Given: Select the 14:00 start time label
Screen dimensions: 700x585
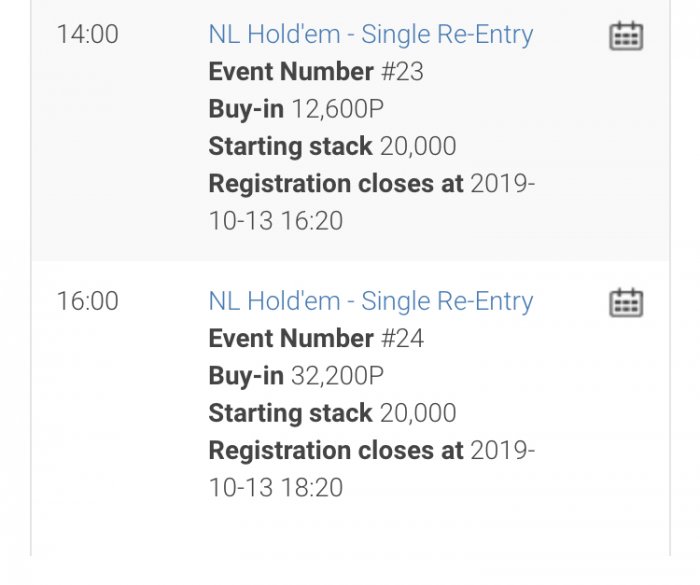Looking at the screenshot, I should pyautogui.click(x=87, y=34).
